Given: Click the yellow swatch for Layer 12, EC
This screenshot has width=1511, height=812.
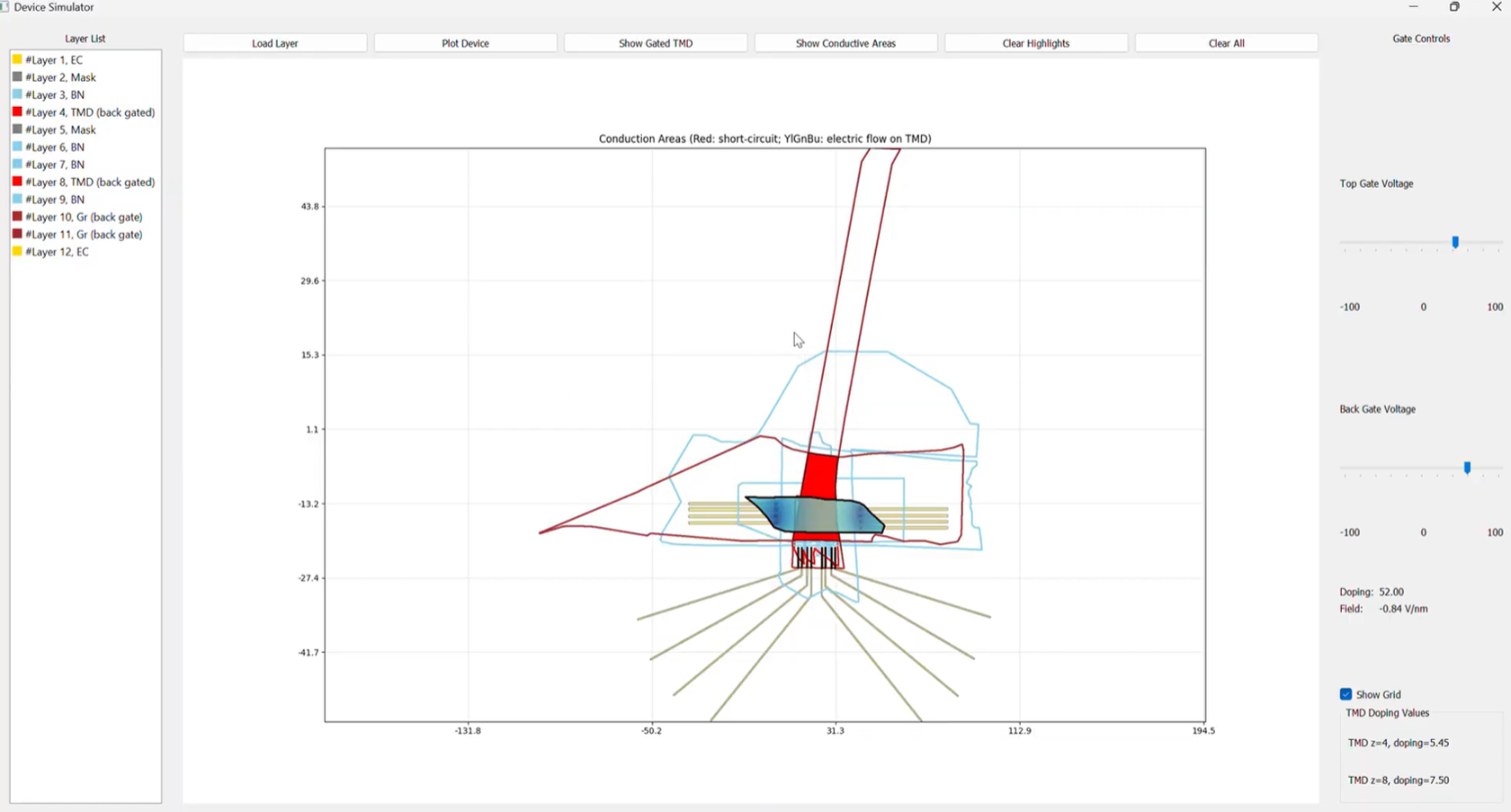Looking at the screenshot, I should (17, 252).
